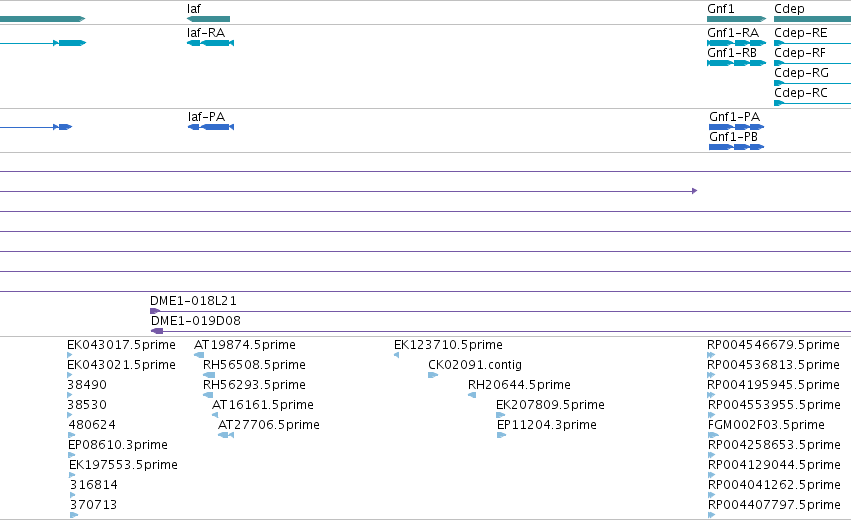This screenshot has height=520, width=851.
Task: Select the AT27706.5prime EST glyph
Action: pos(226,435)
